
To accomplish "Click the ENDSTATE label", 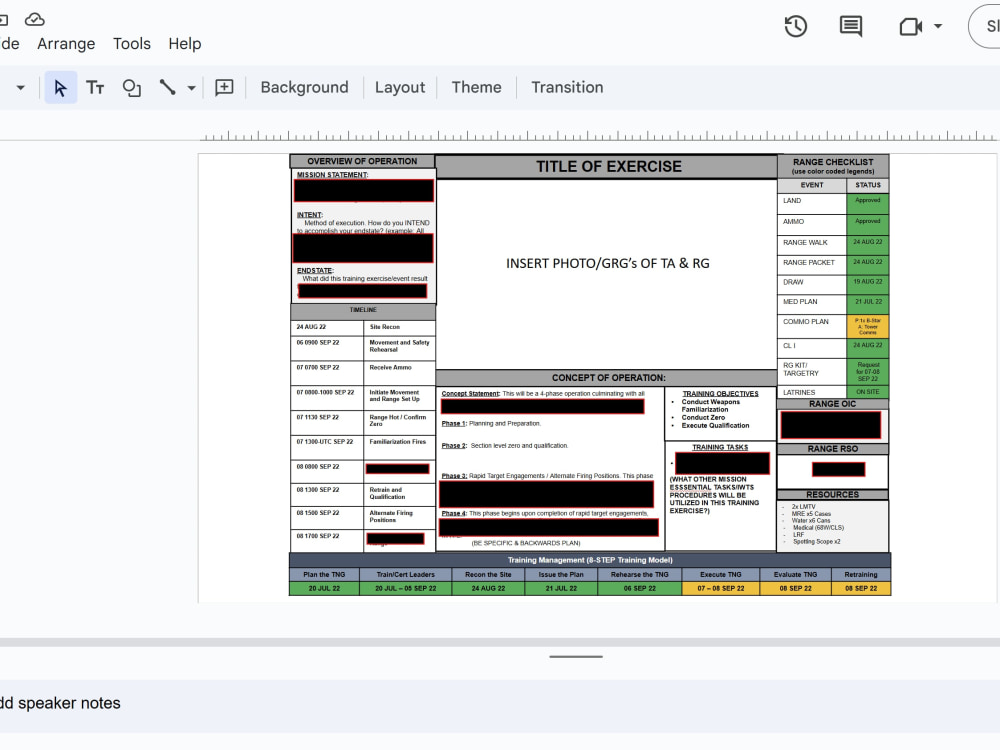I will pyautogui.click(x=314, y=270).
